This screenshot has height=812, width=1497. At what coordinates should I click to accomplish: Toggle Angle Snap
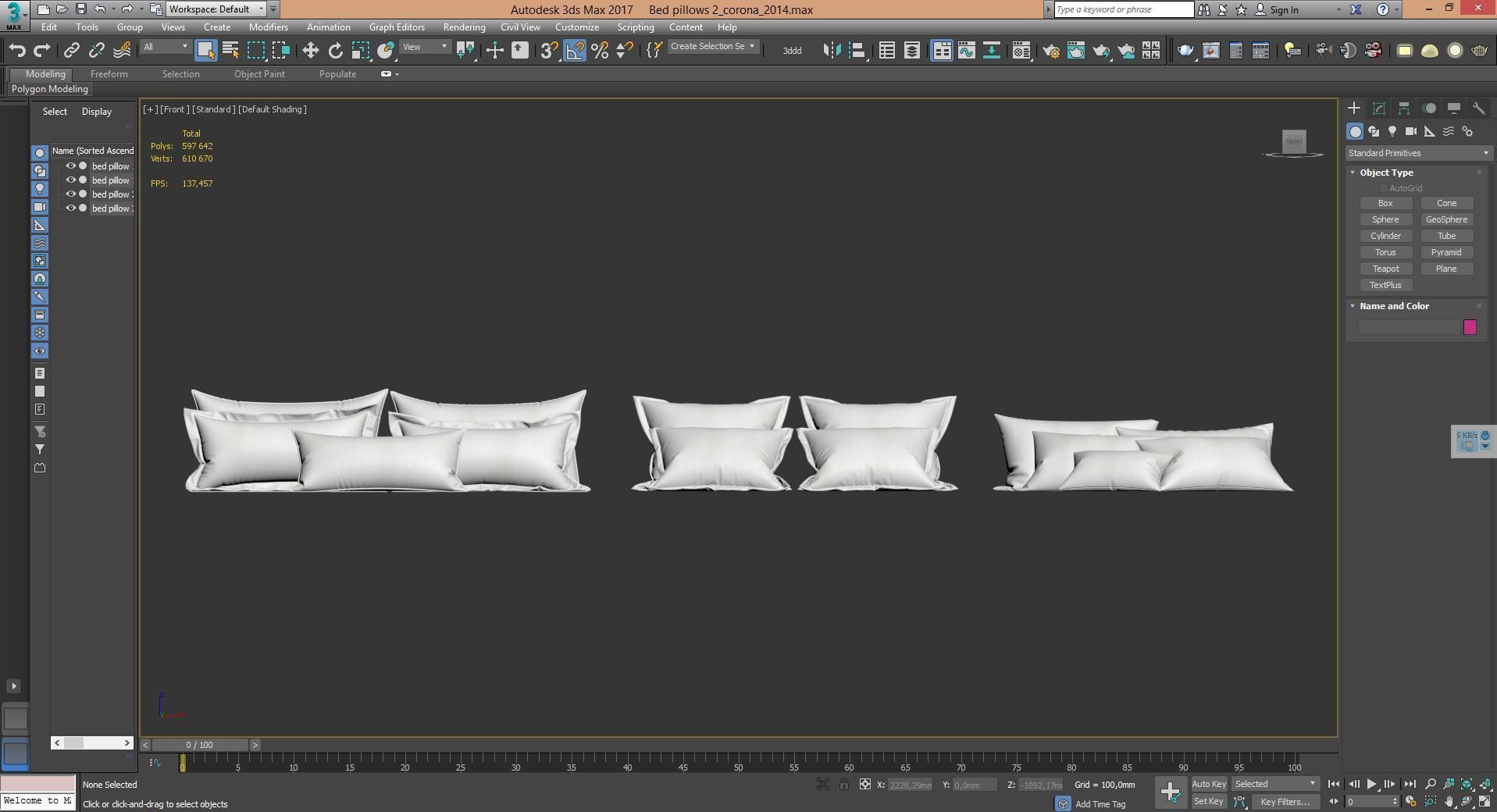pyautogui.click(x=574, y=51)
